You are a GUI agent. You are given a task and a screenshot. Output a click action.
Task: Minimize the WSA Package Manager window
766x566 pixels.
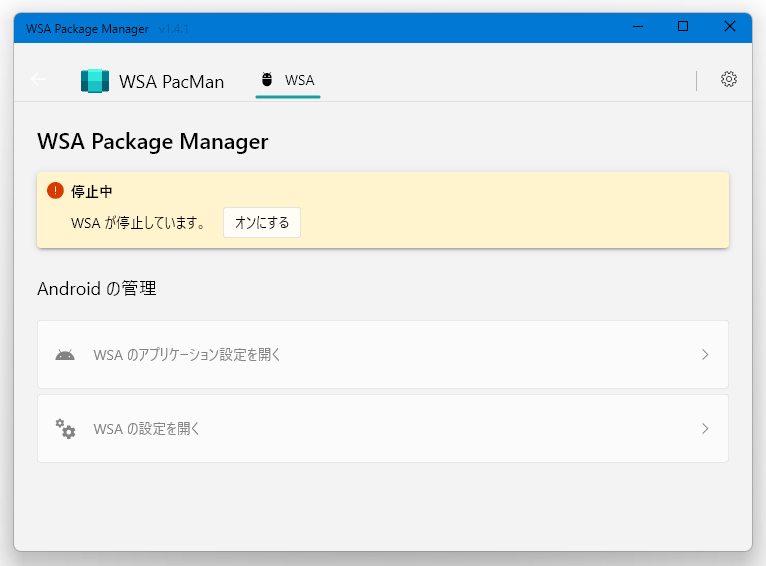coord(638,26)
